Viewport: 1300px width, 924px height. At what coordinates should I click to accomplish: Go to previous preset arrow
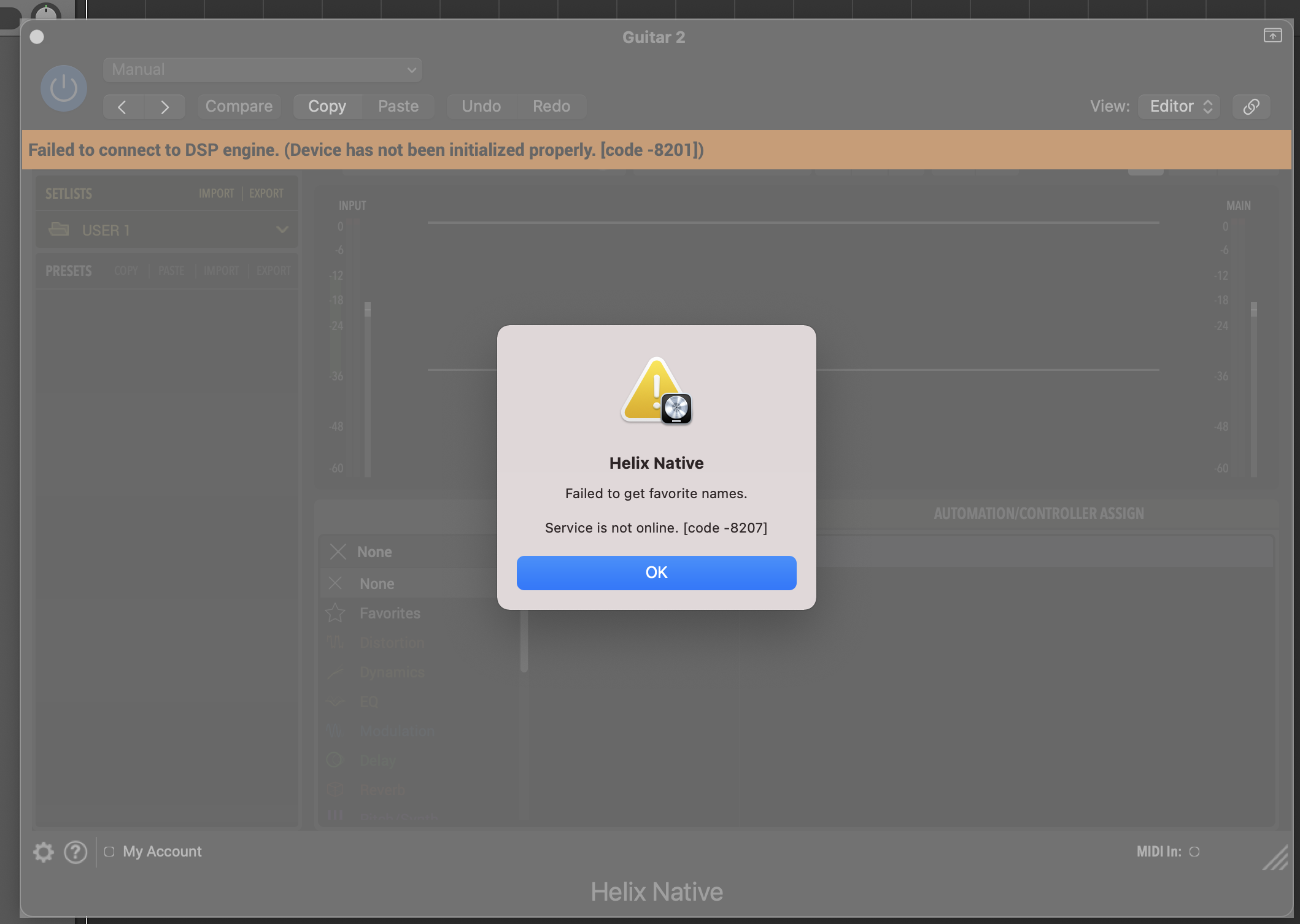coord(123,107)
